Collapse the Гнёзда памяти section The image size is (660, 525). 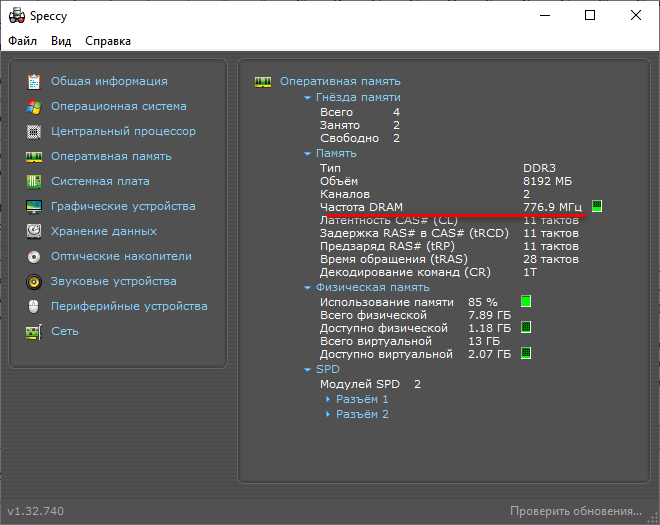(307, 98)
